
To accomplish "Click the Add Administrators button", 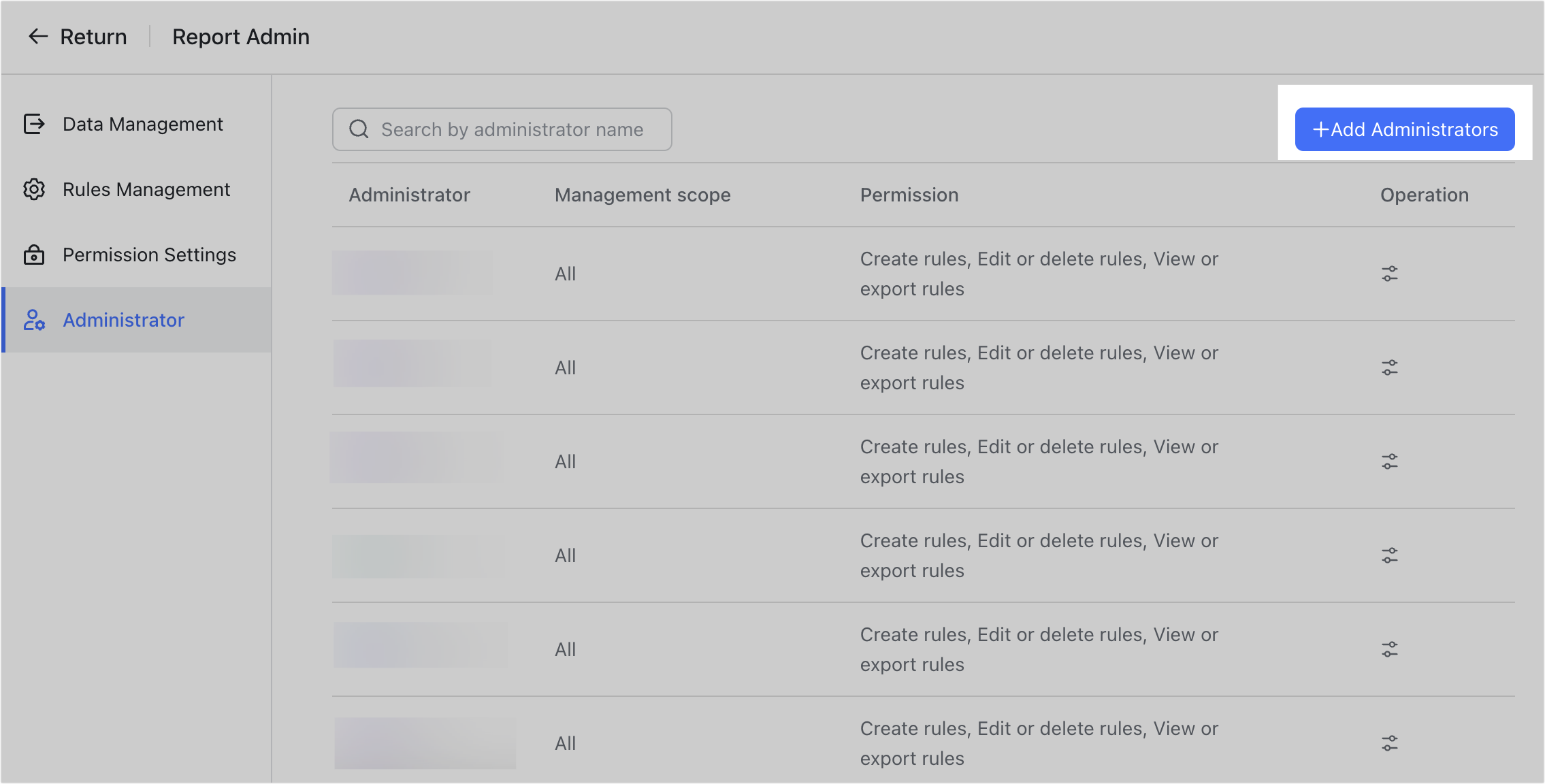I will [x=1405, y=129].
